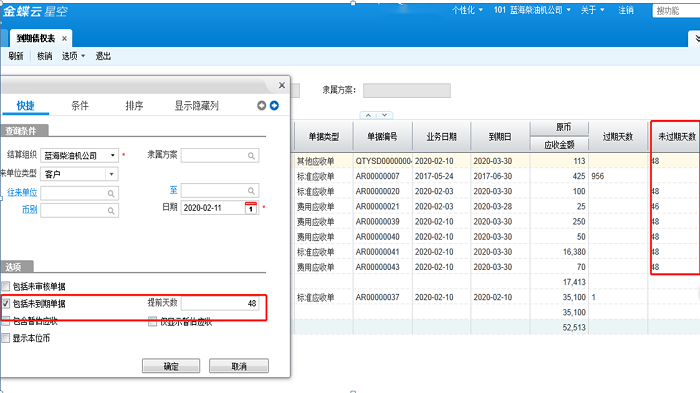Open 关于 menu
Image resolution: width=700 pixels, height=393 pixels.
pyautogui.click(x=592, y=10)
